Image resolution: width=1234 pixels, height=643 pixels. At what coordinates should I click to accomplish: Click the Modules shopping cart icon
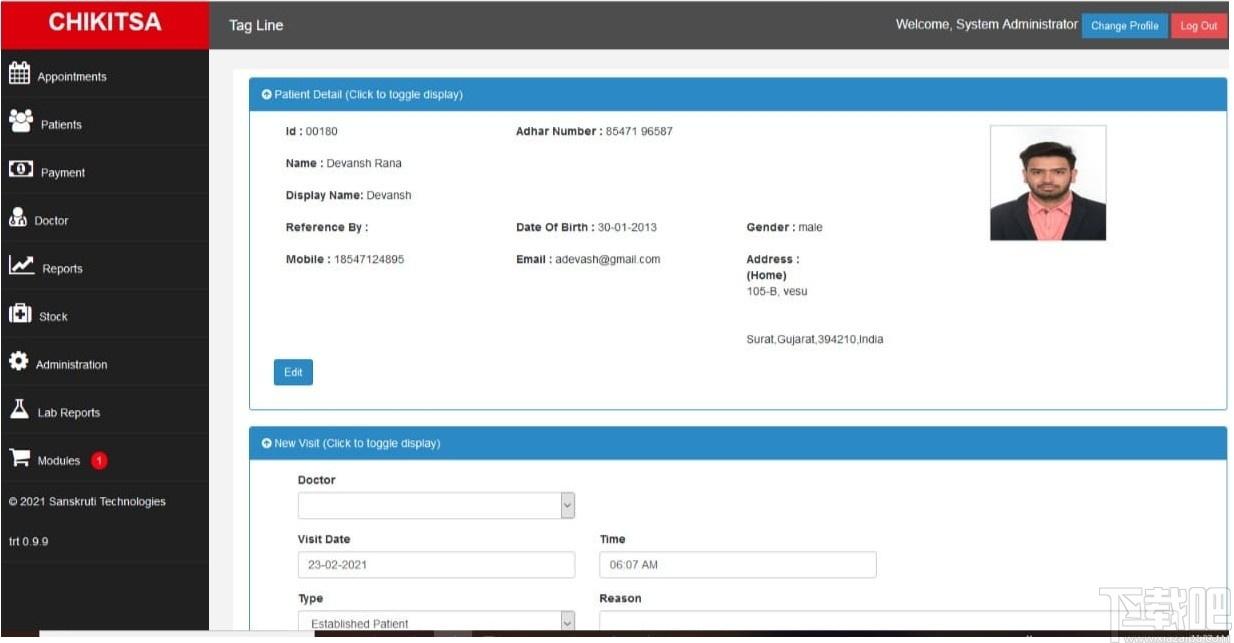click(x=19, y=457)
